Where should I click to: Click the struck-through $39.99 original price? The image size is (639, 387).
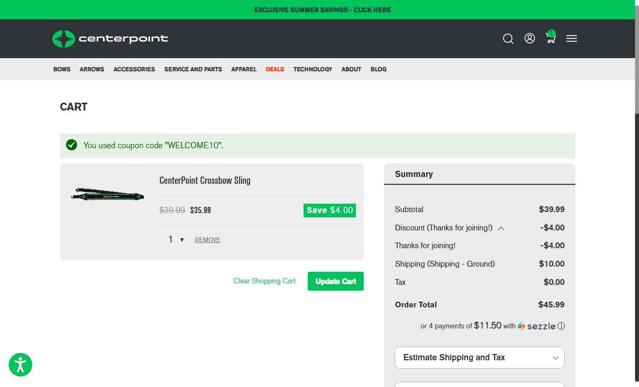click(x=172, y=210)
